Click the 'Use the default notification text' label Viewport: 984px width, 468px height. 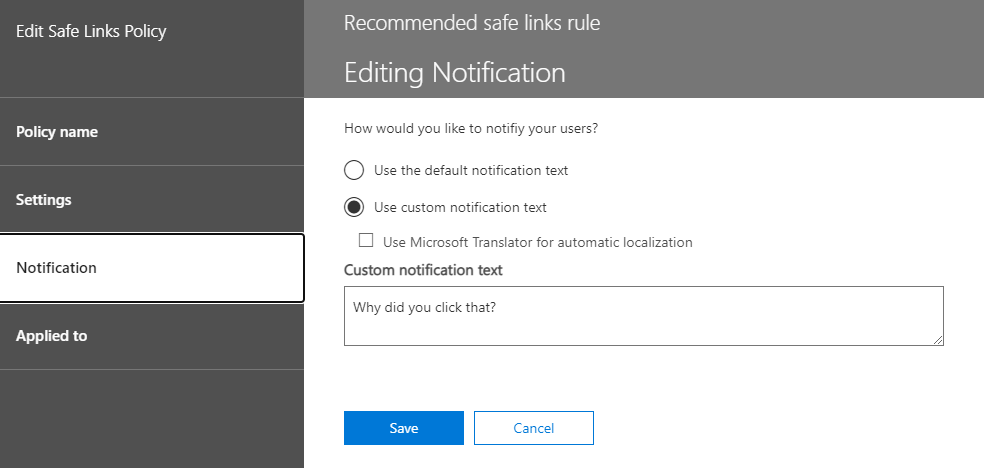point(471,170)
